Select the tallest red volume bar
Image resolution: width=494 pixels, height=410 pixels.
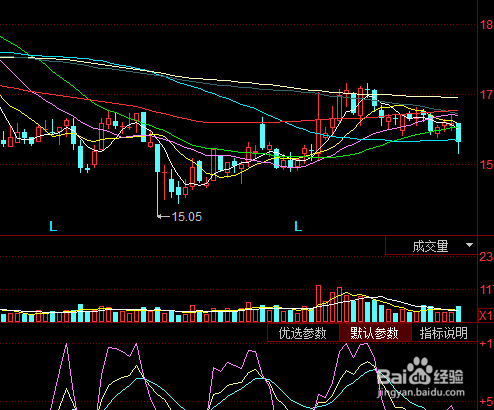point(318,303)
